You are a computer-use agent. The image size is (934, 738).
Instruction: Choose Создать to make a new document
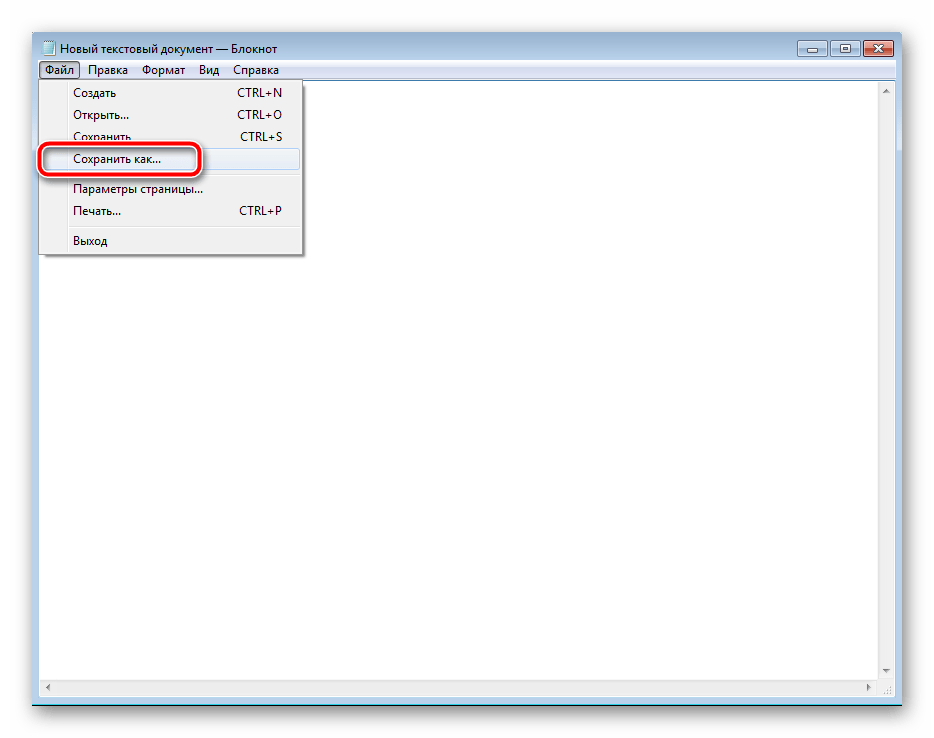tap(95, 93)
